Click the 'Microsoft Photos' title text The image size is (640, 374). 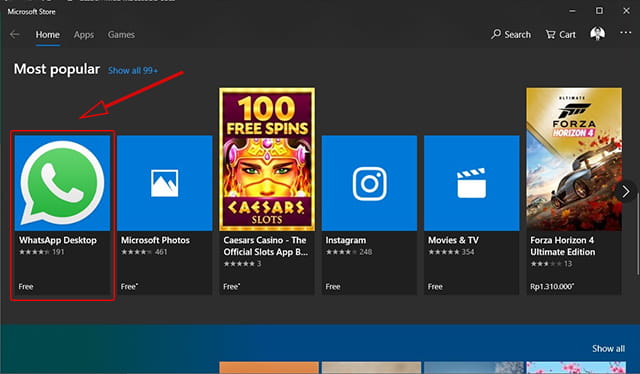coord(155,240)
